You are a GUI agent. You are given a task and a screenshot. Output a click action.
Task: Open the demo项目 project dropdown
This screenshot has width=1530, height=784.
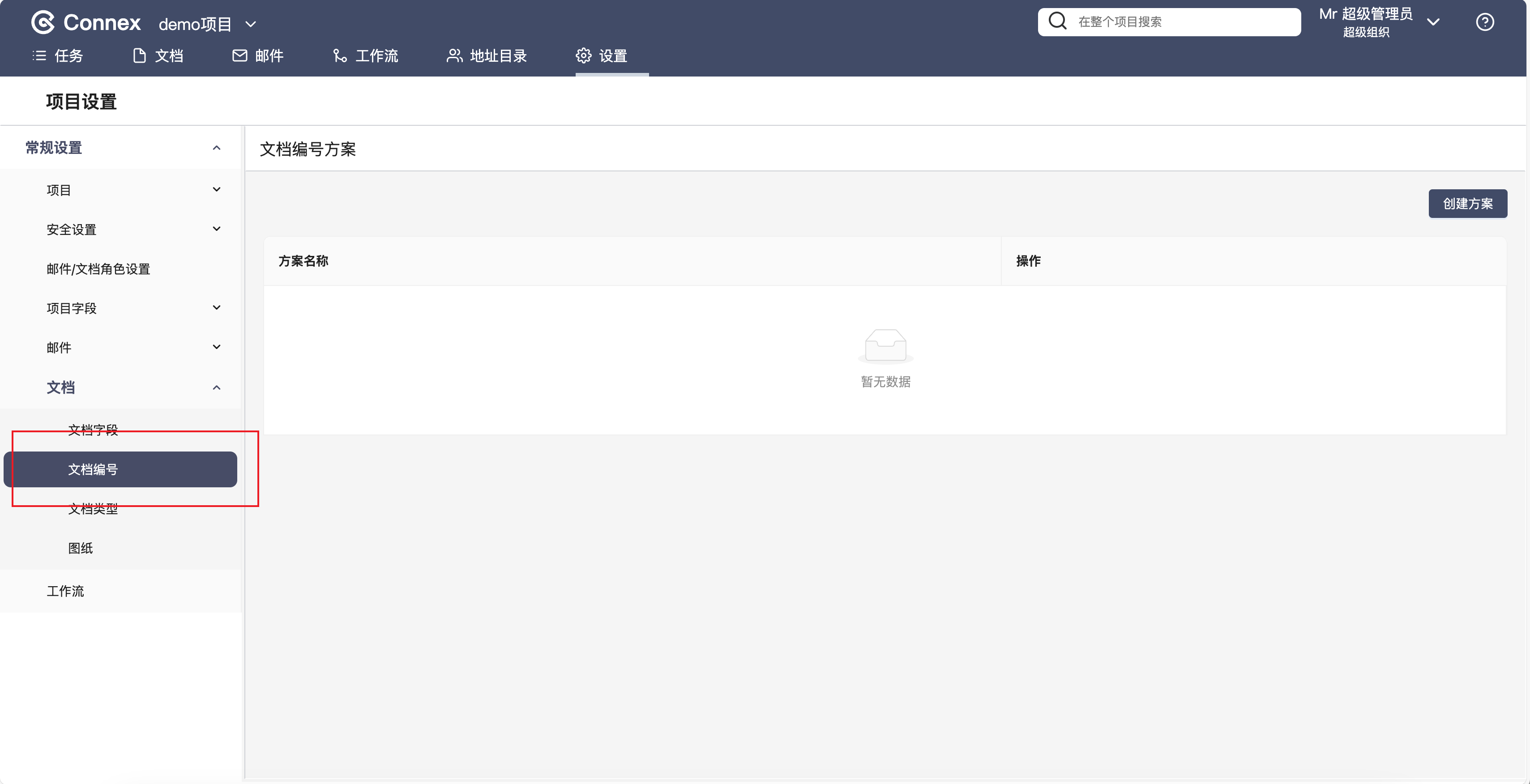point(251,24)
